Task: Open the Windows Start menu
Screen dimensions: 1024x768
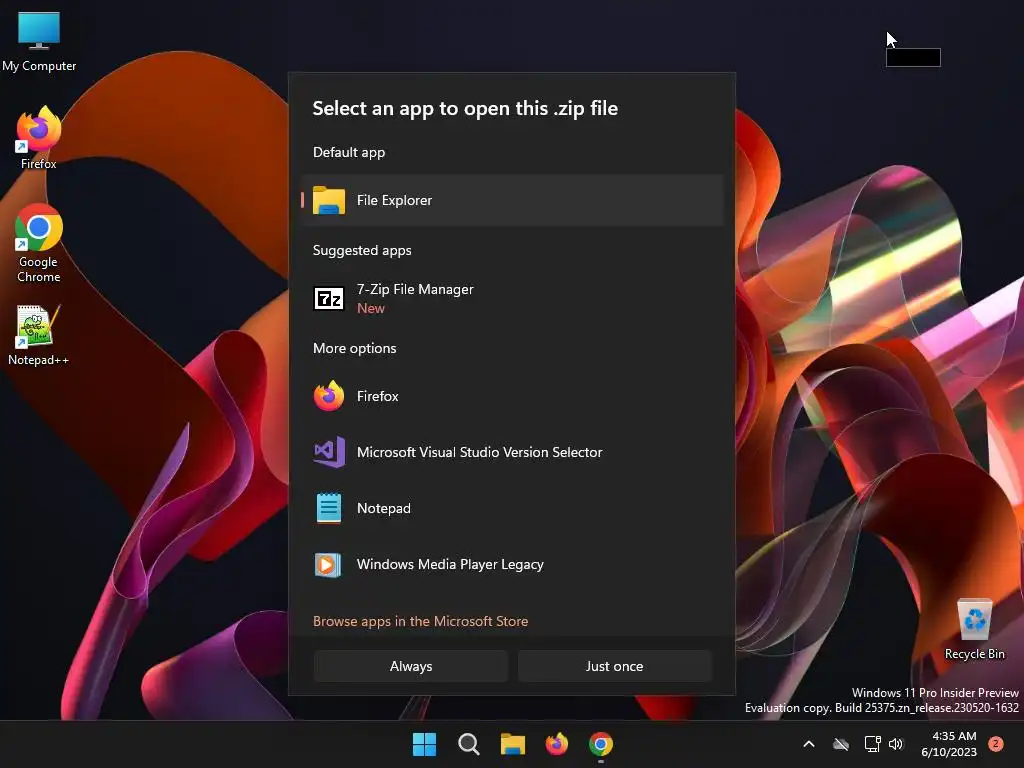Action: pyautogui.click(x=424, y=744)
